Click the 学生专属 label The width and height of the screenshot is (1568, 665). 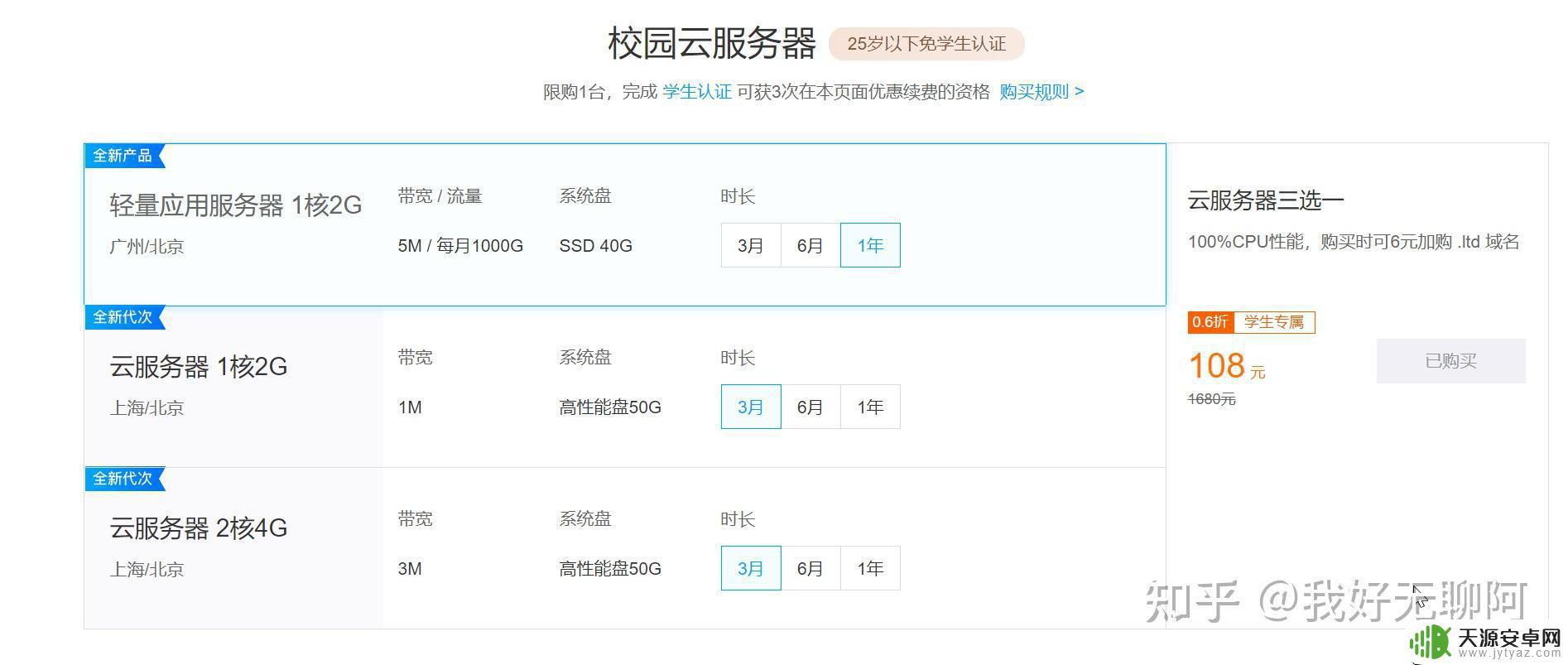pyautogui.click(x=1274, y=322)
